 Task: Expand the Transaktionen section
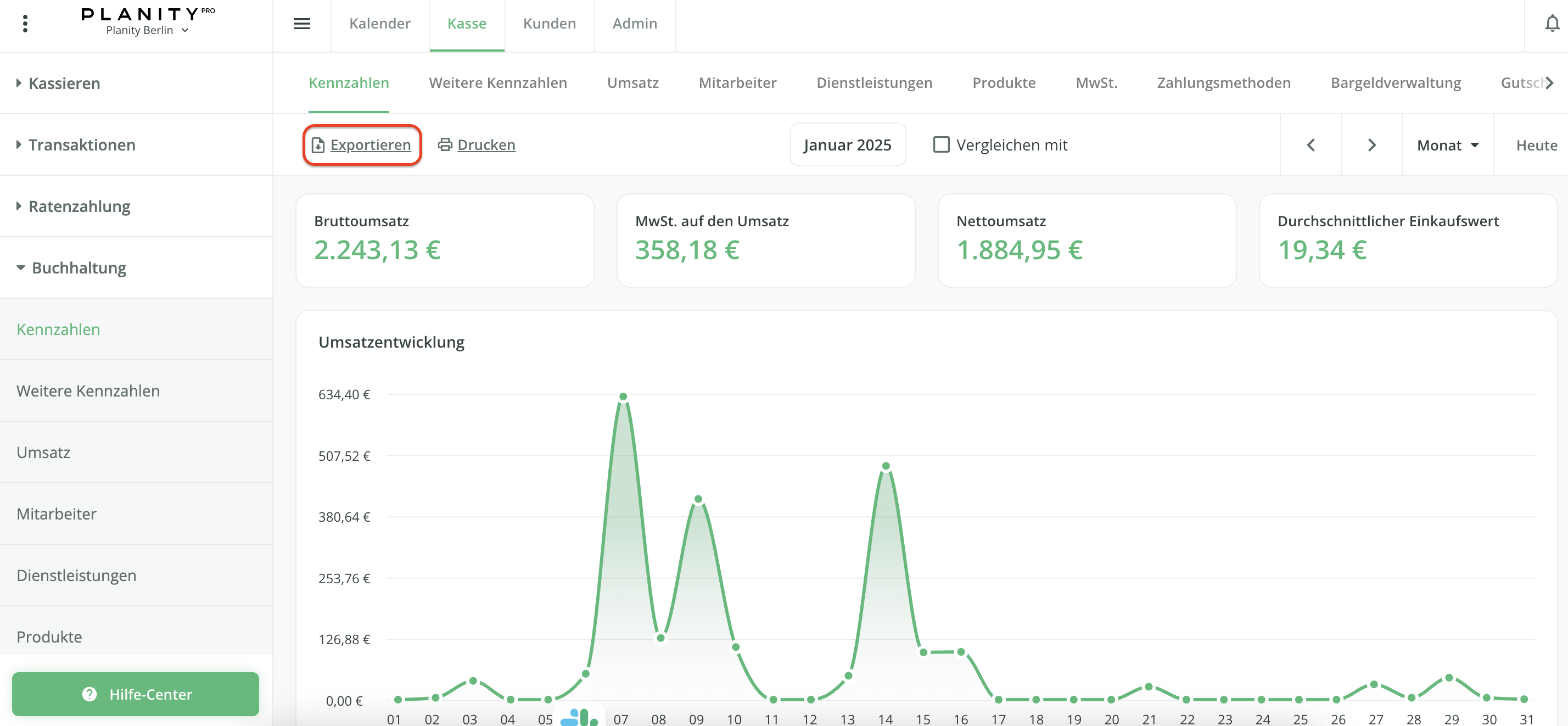pos(136,145)
